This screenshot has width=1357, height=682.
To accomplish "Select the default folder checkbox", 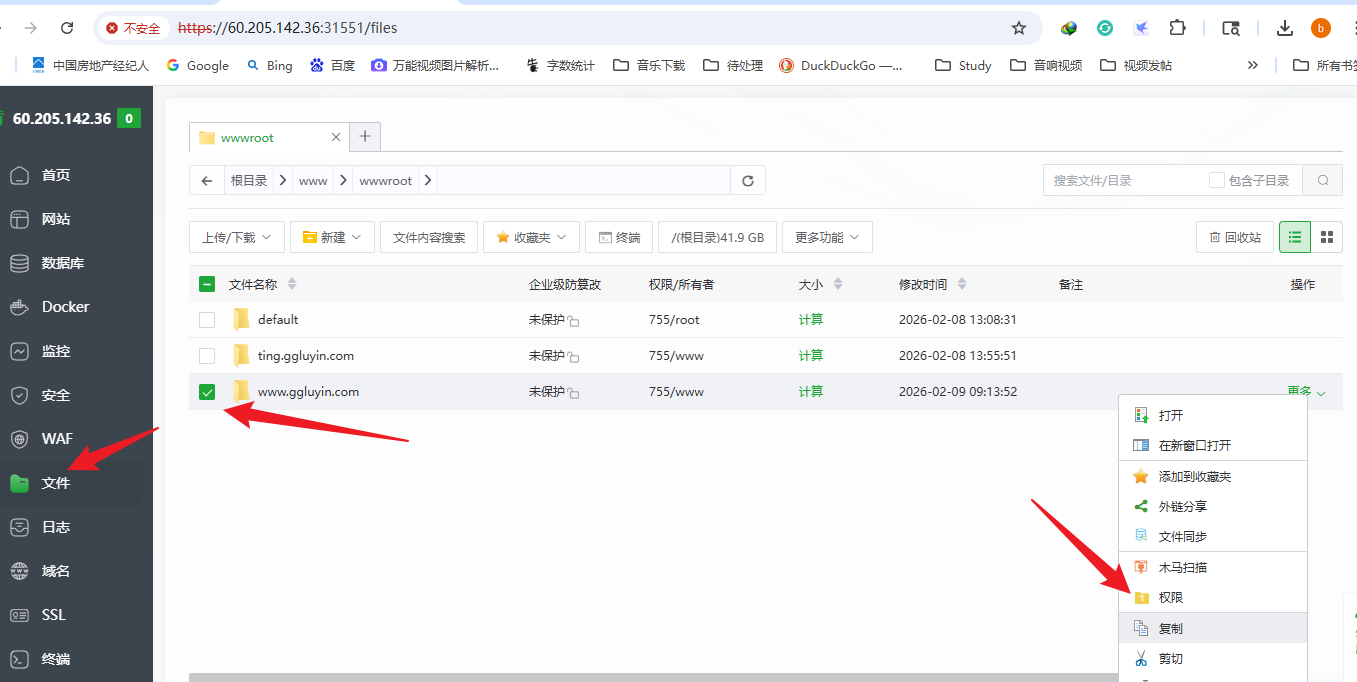I will (x=207, y=319).
